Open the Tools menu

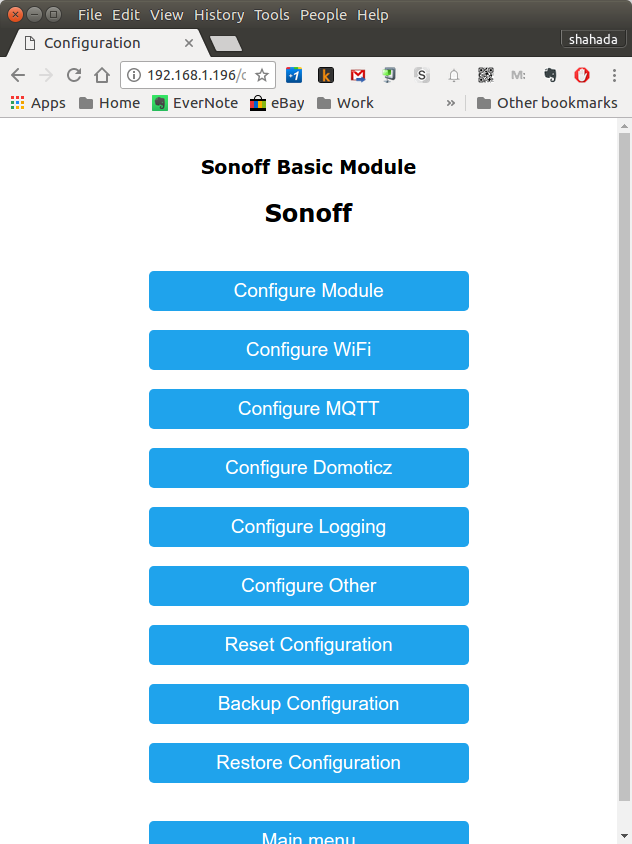pyautogui.click(x=271, y=15)
